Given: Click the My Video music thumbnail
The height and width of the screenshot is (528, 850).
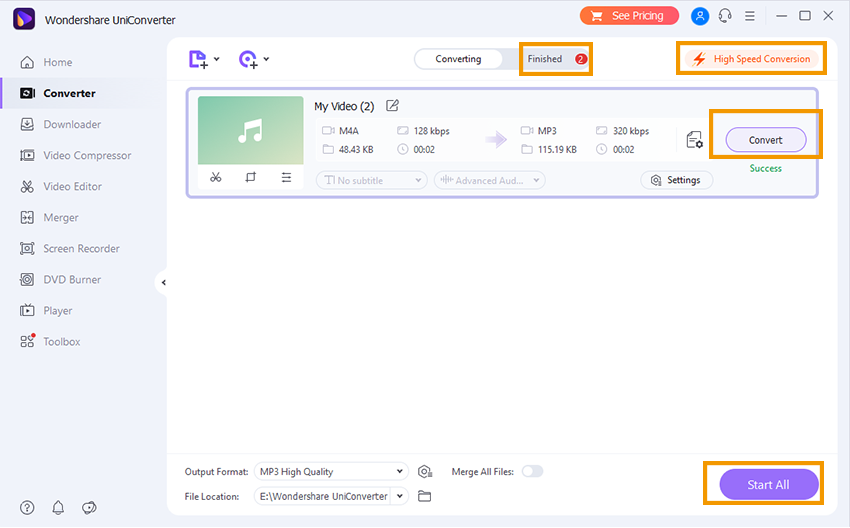Looking at the screenshot, I should click(x=251, y=130).
